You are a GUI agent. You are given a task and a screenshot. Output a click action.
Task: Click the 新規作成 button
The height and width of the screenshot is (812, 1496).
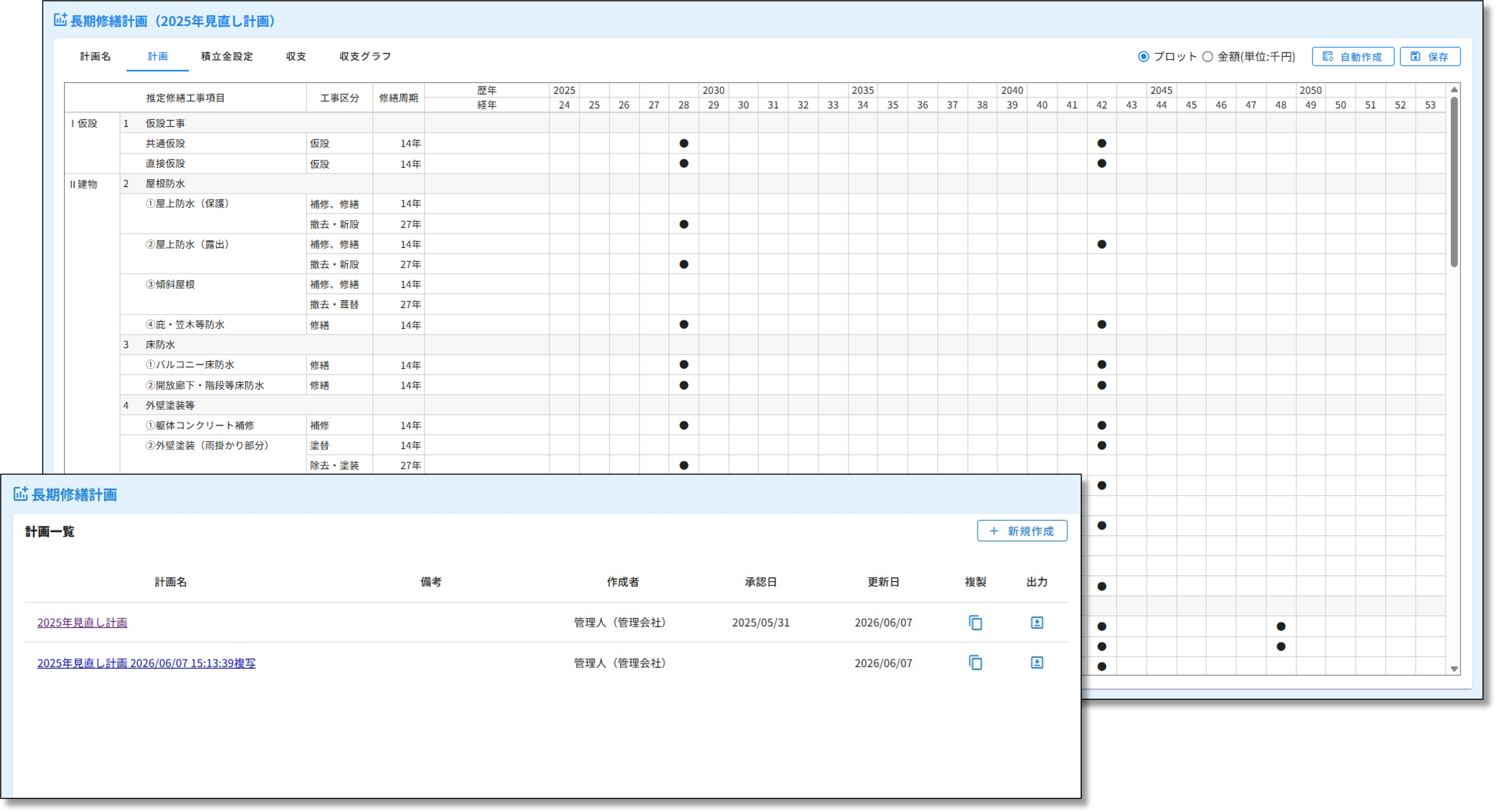tap(1022, 531)
